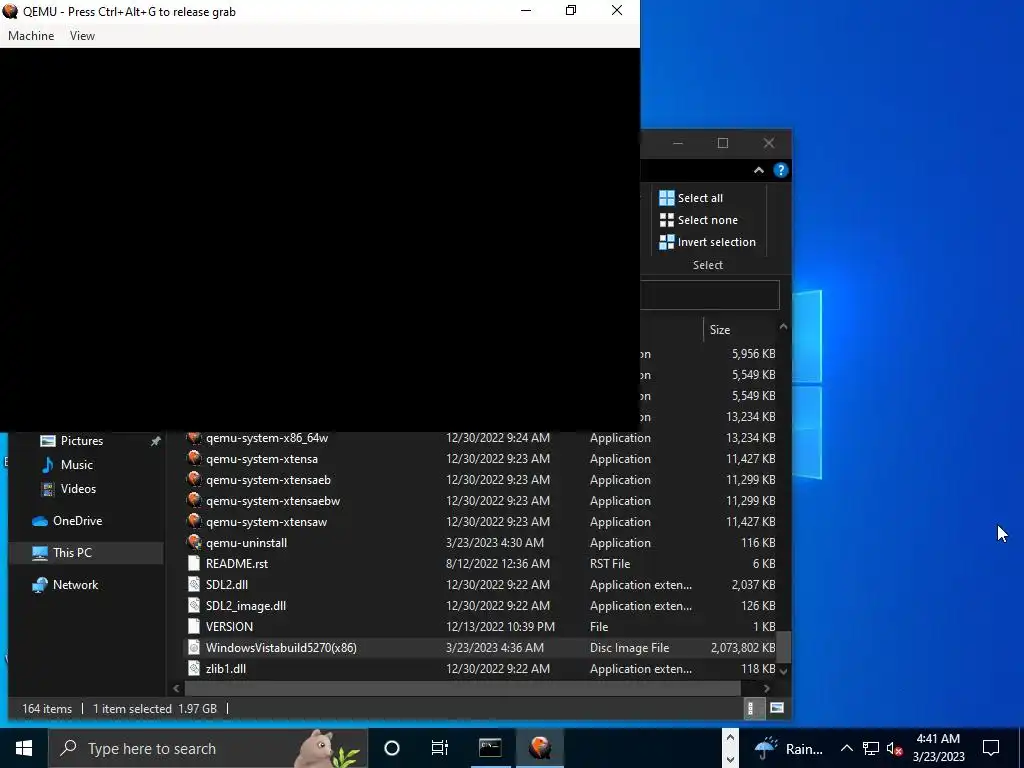Screen dimensions: 1024x768
Task: Open Videos in the navigation pane
Action: pos(78,488)
